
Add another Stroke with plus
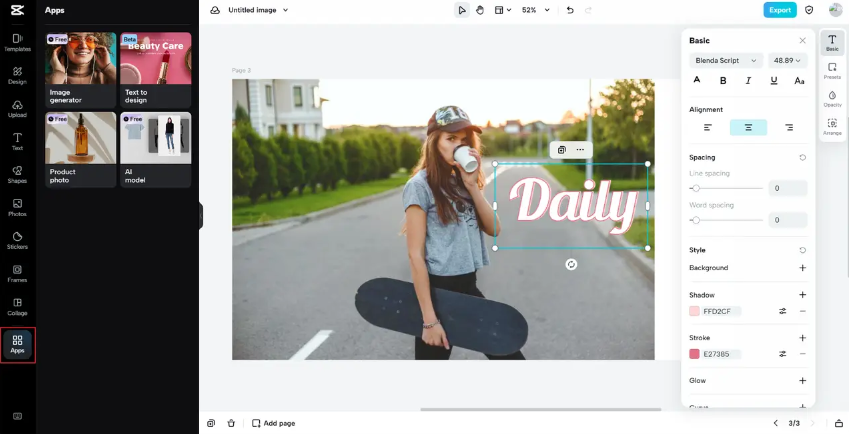coord(802,338)
